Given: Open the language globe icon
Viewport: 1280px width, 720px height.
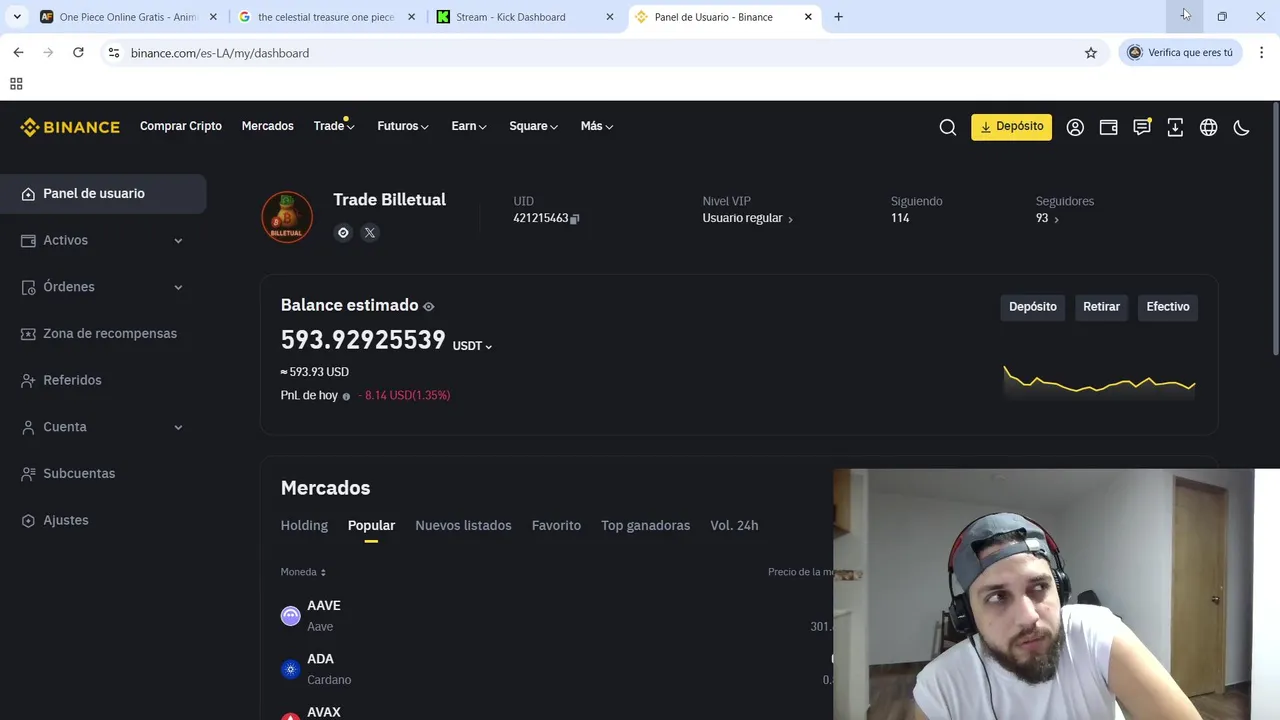Looking at the screenshot, I should [x=1208, y=127].
